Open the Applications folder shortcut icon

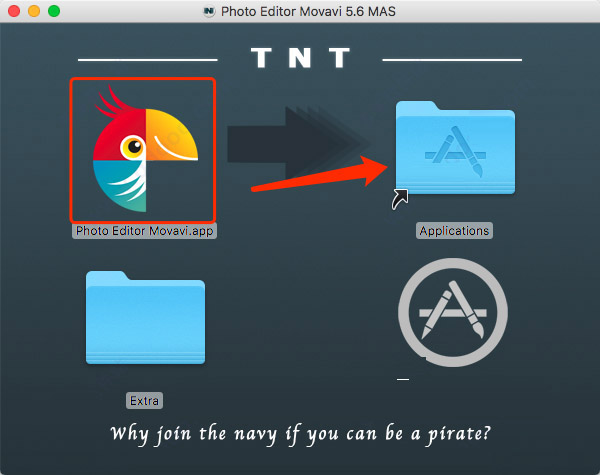coord(455,148)
